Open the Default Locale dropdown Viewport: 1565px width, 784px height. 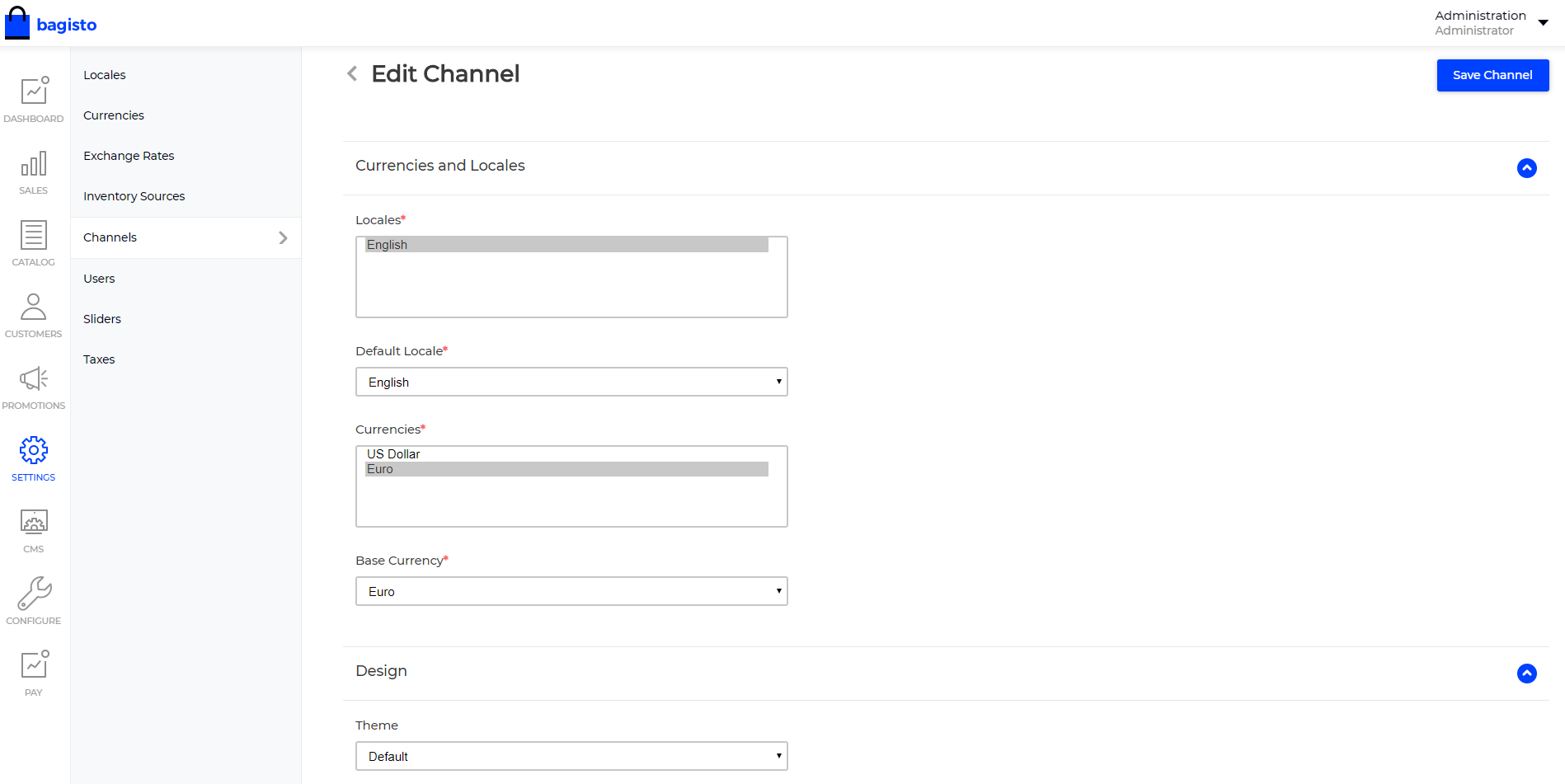571,382
